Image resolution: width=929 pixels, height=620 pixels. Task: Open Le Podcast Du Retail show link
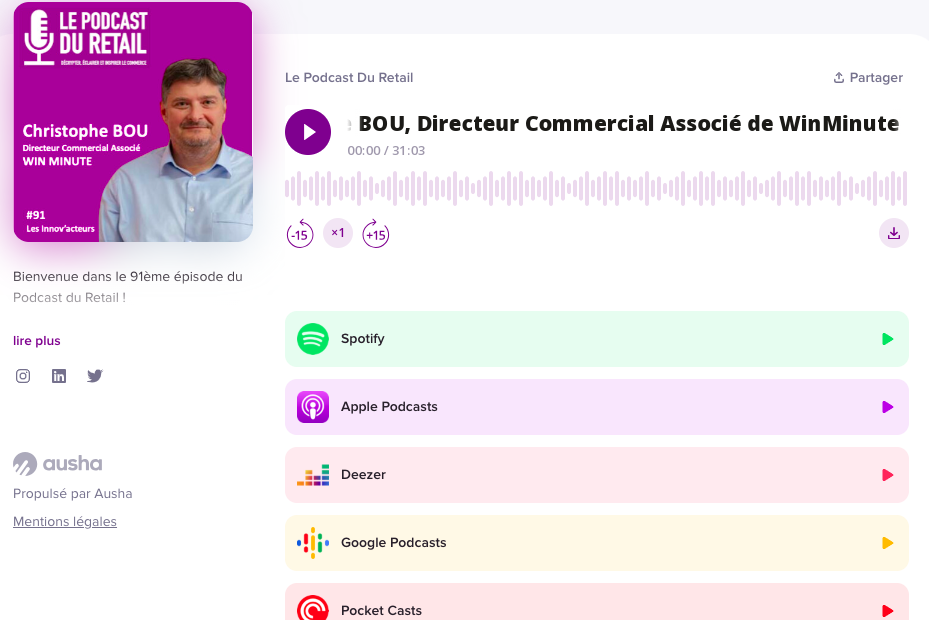pyautogui.click(x=349, y=78)
